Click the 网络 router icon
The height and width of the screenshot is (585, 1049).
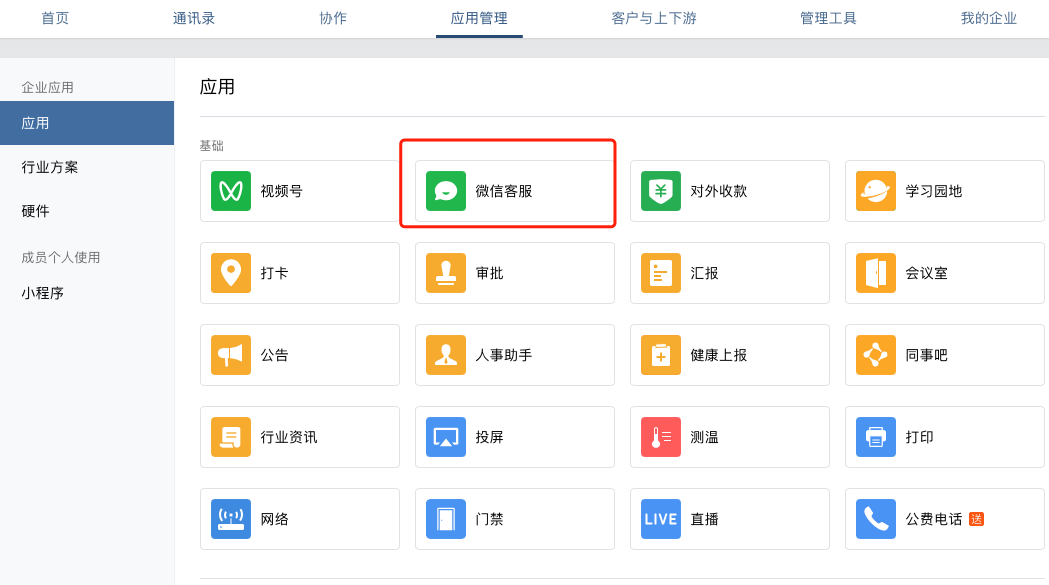click(231, 519)
